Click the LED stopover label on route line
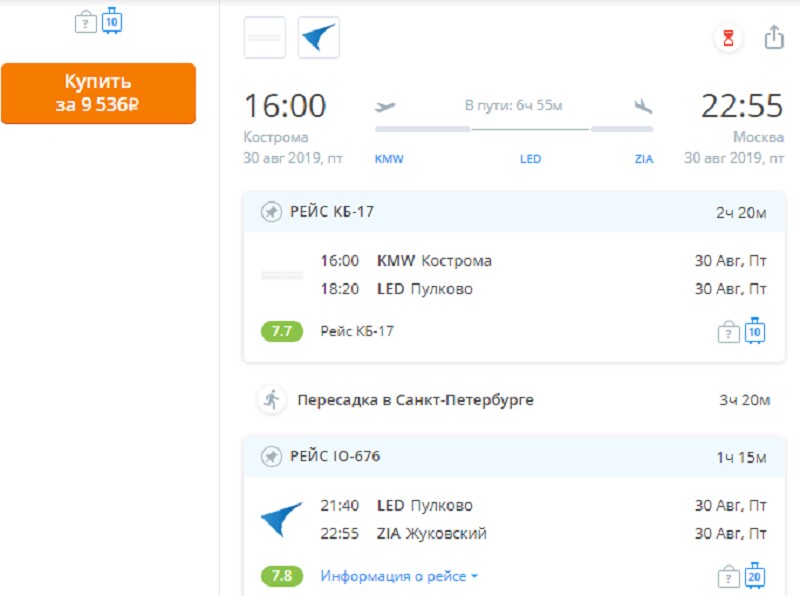 [530, 159]
